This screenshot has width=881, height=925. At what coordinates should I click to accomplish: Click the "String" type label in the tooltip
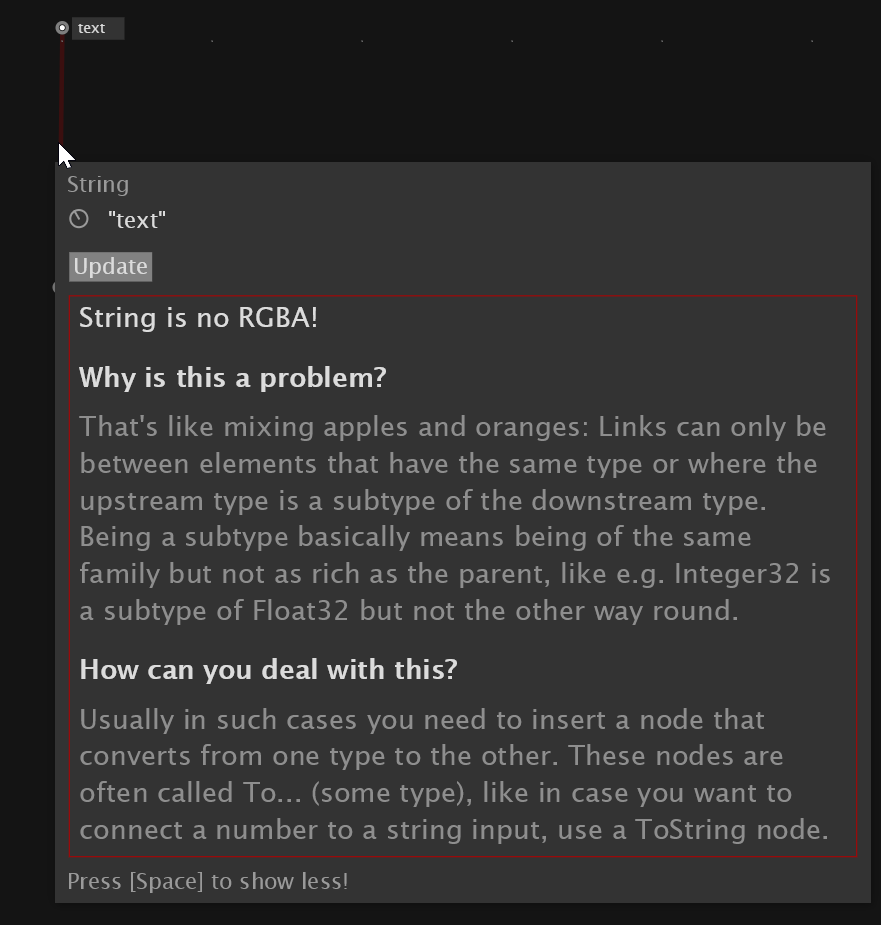pyautogui.click(x=98, y=185)
